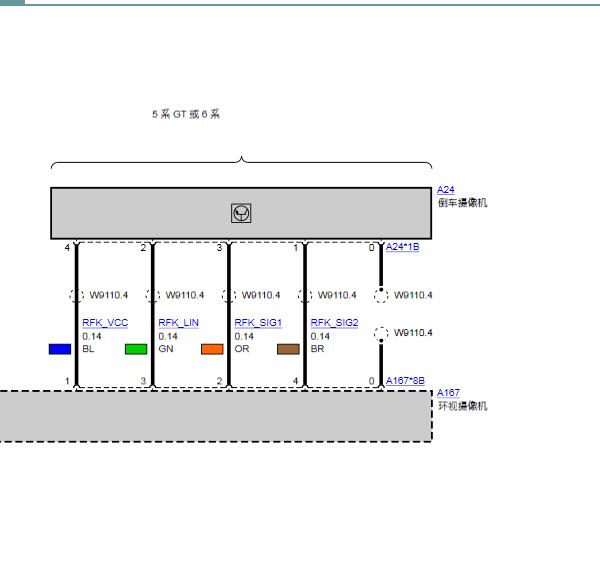This screenshot has height=563, width=600.
Task: Click the gray A24 rear camera module box
Action: [x=241, y=214]
